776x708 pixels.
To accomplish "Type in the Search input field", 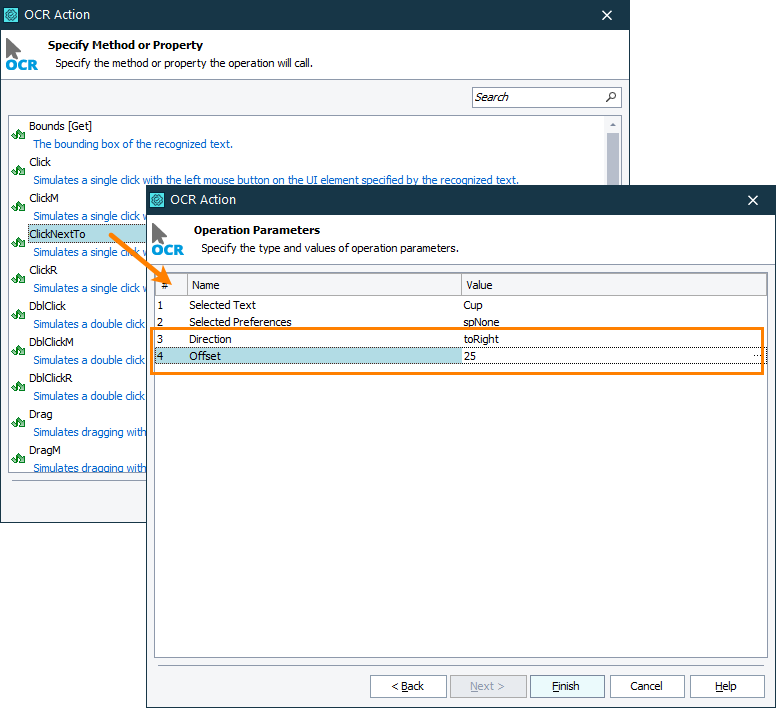I will click(536, 97).
